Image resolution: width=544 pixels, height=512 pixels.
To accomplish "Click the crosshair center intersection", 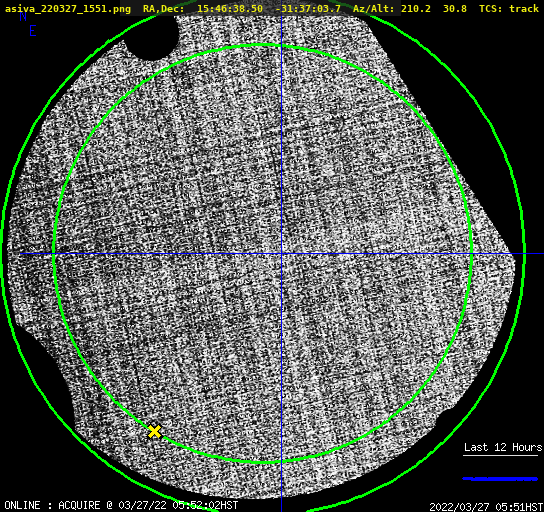I will pos(281,254).
